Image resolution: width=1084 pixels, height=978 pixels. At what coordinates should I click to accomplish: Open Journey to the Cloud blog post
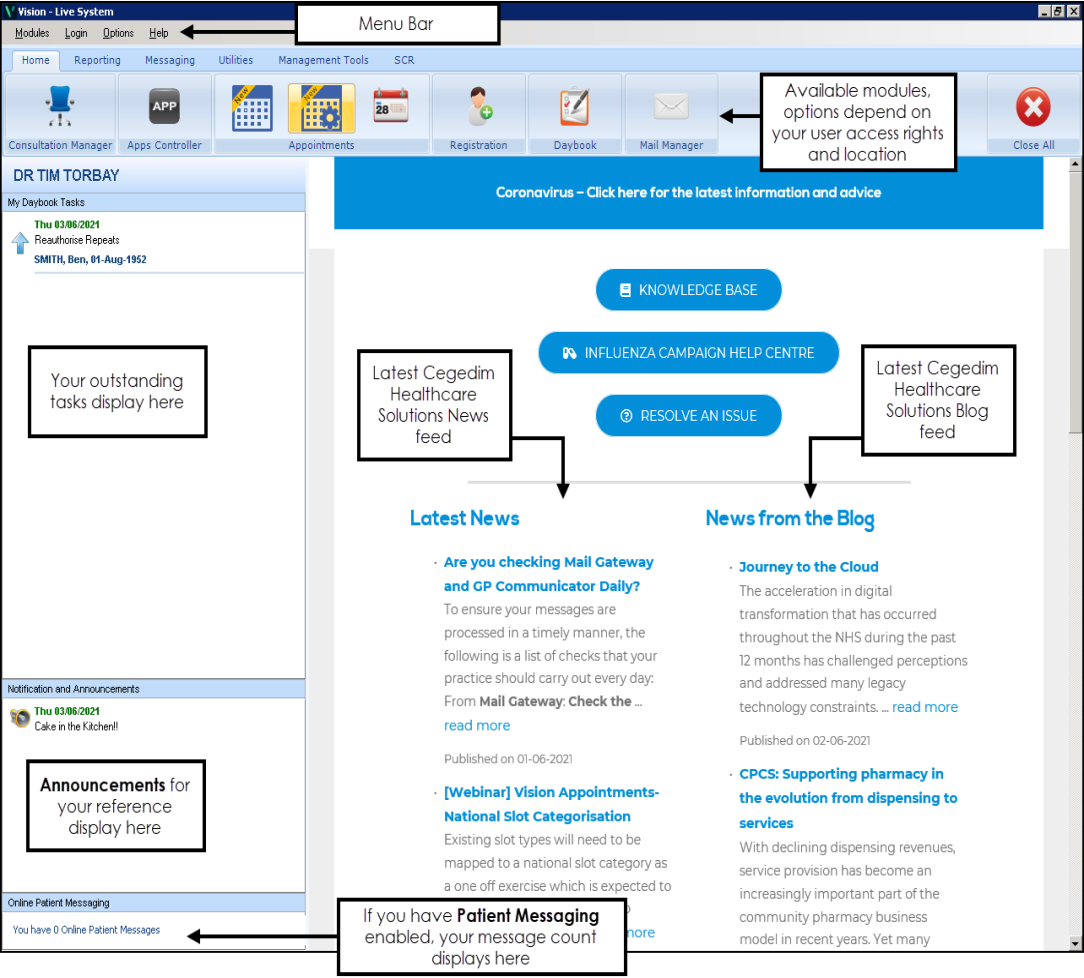(809, 567)
